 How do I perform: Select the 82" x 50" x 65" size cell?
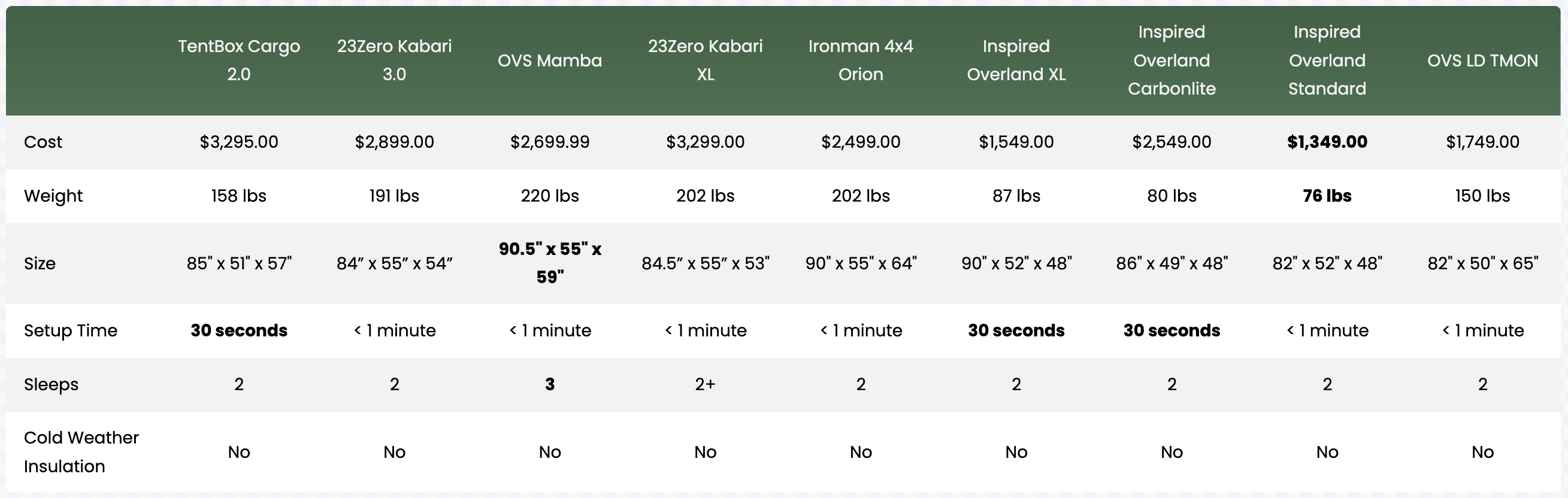point(1483,263)
